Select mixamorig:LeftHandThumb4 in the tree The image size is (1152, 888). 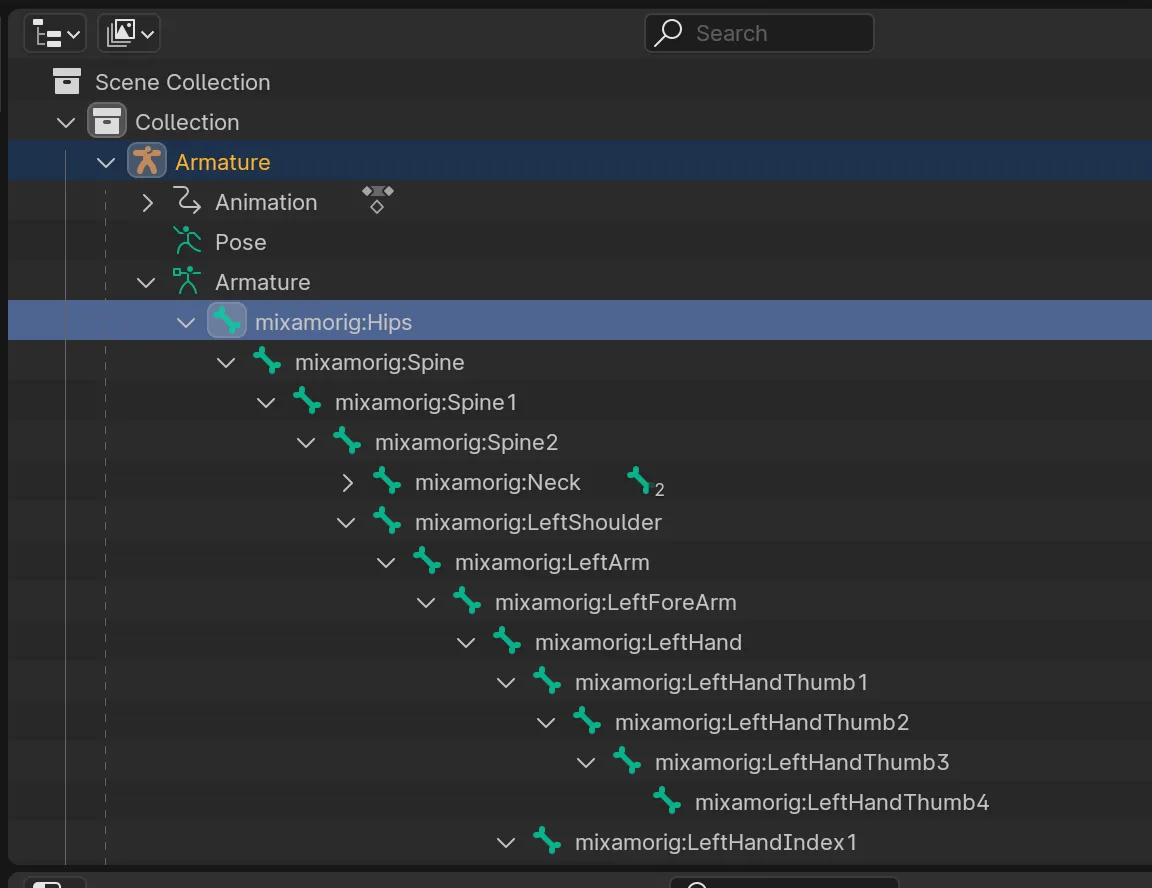pyautogui.click(x=841, y=802)
